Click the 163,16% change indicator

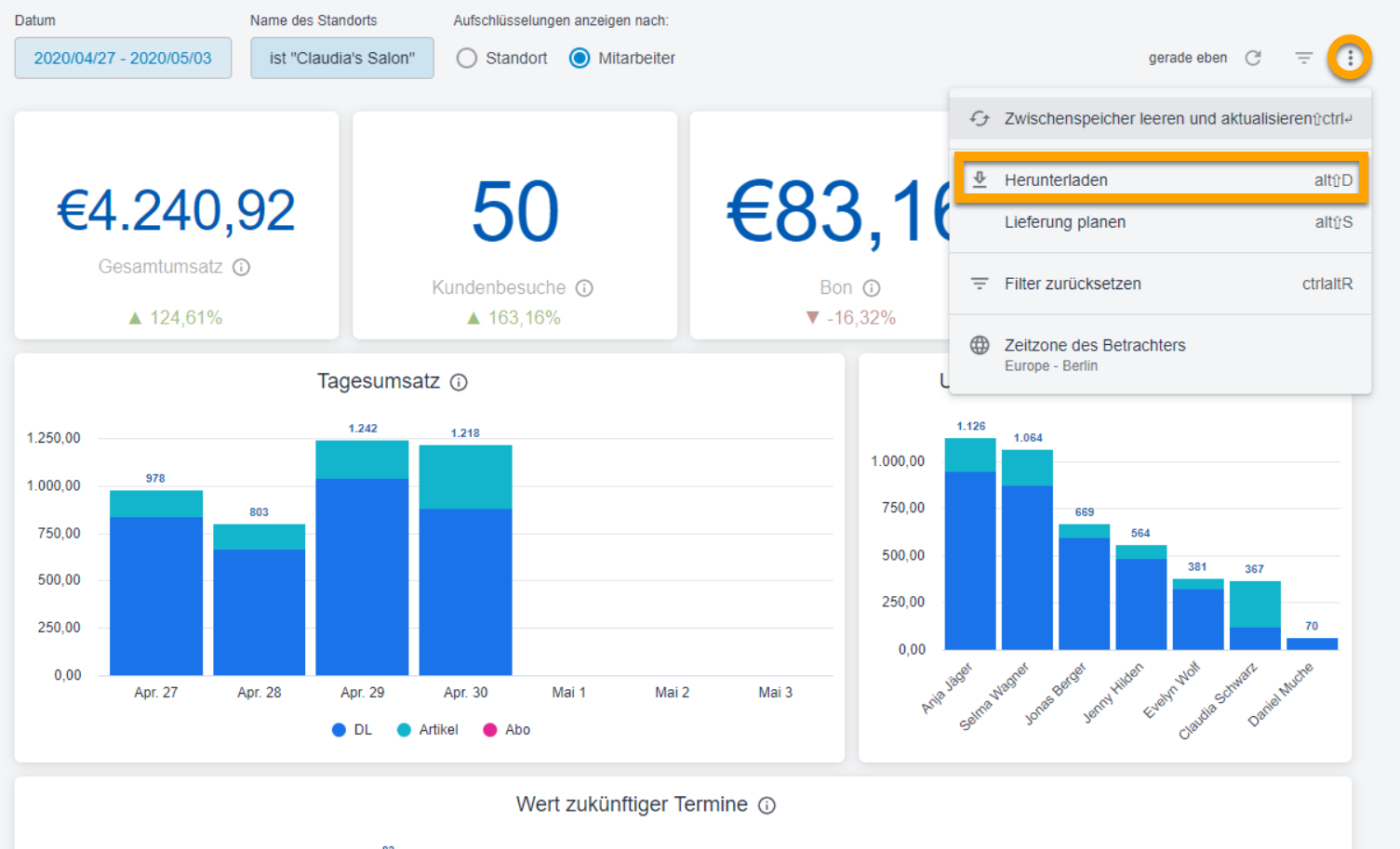513,318
